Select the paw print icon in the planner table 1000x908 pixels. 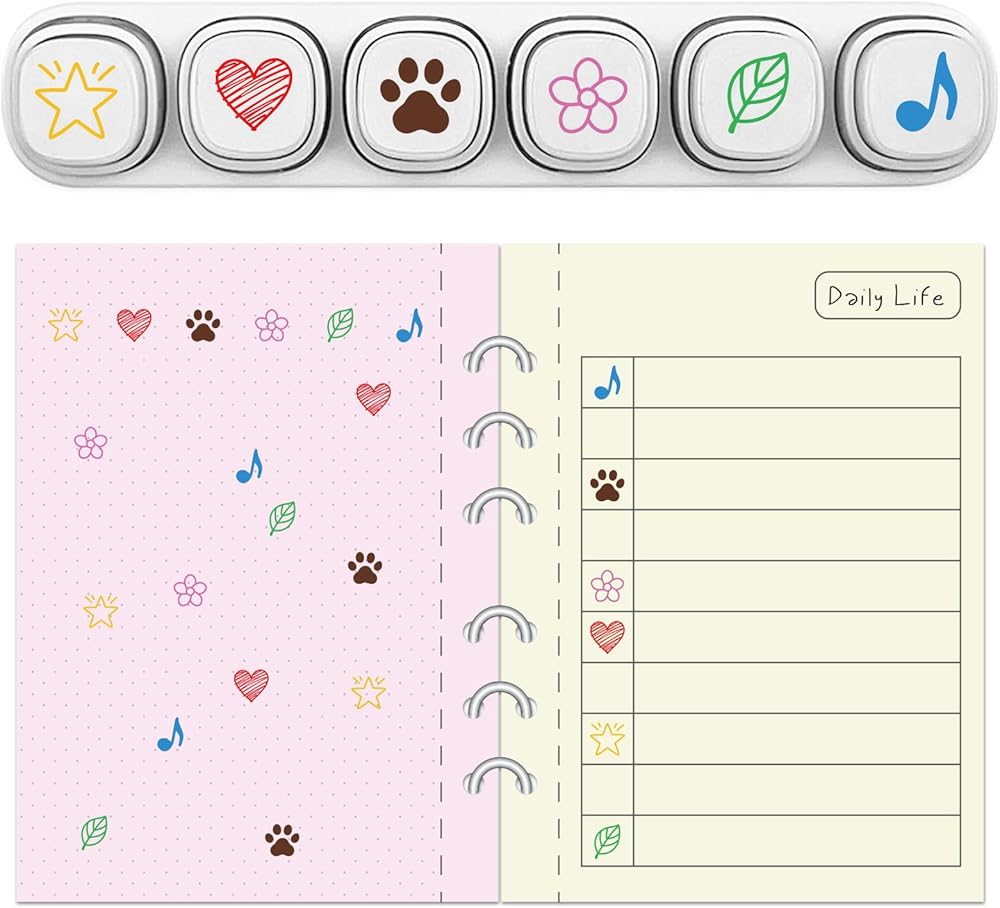[607, 485]
